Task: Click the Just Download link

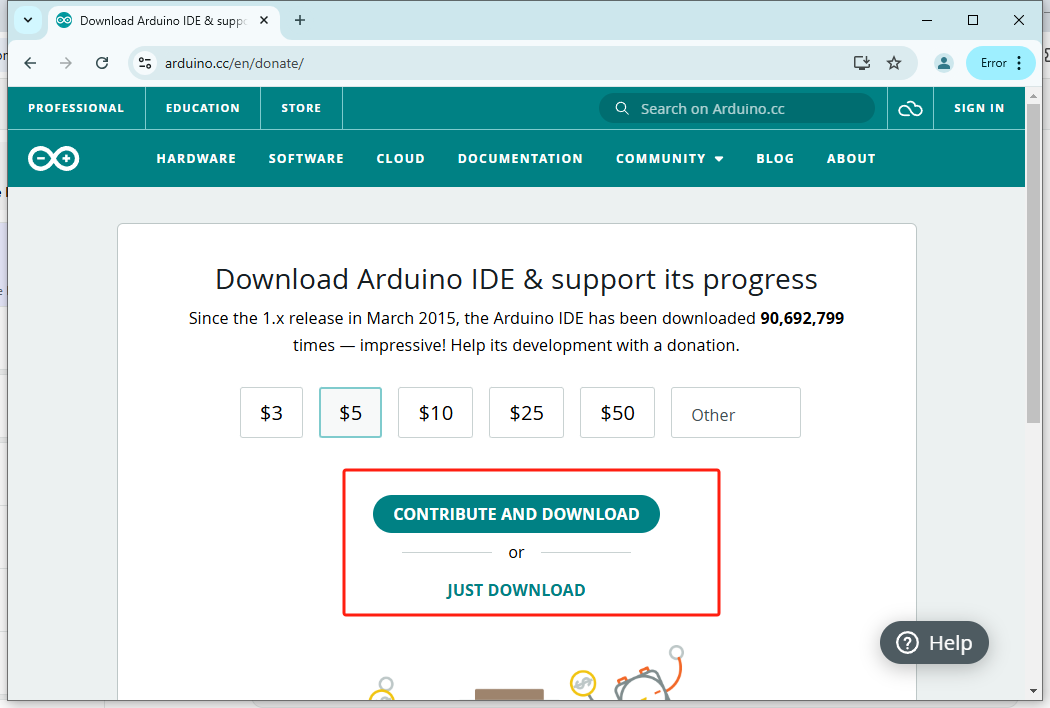Action: pyautogui.click(x=516, y=590)
